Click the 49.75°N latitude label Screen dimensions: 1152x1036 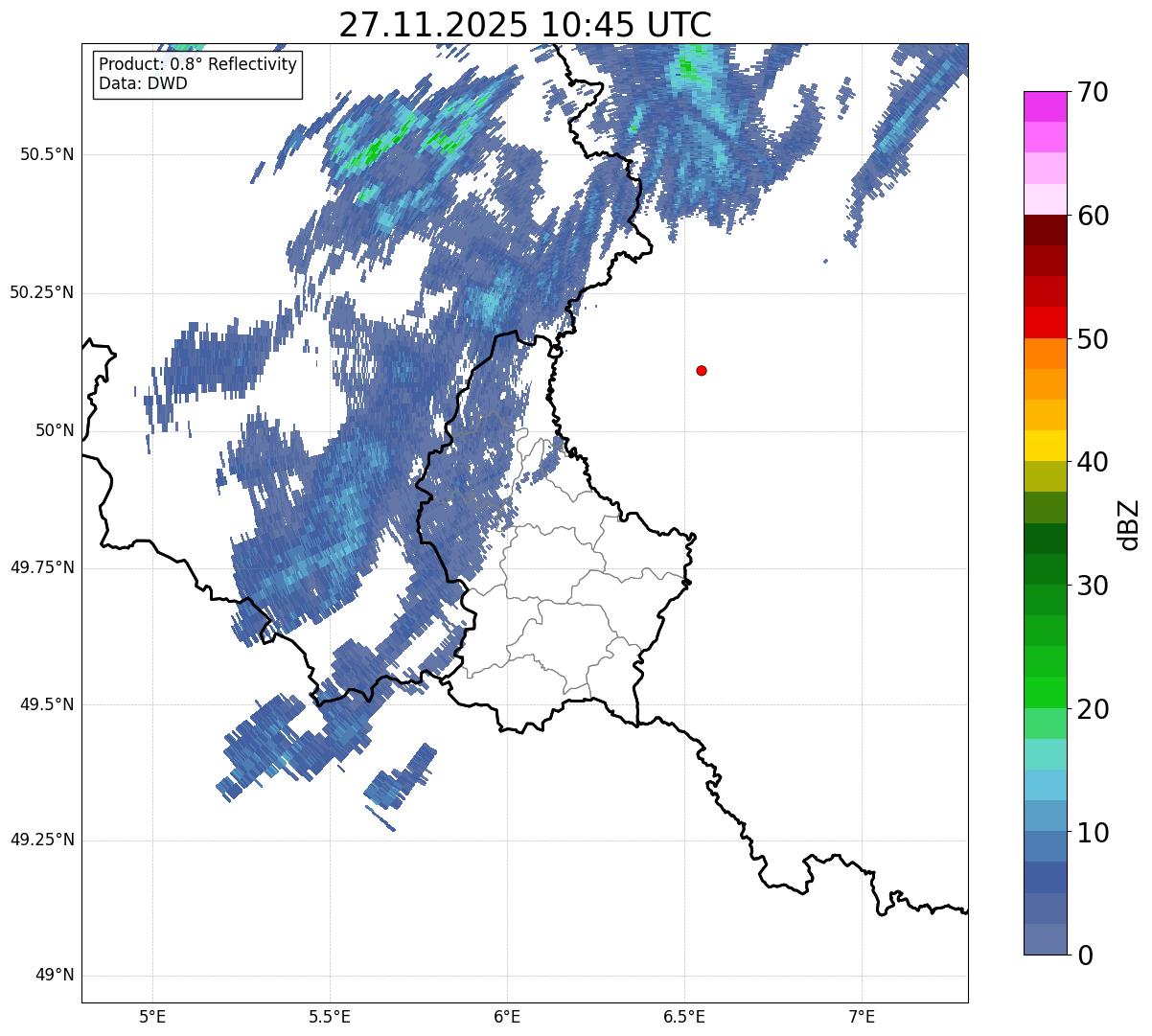pyautogui.click(x=42, y=567)
